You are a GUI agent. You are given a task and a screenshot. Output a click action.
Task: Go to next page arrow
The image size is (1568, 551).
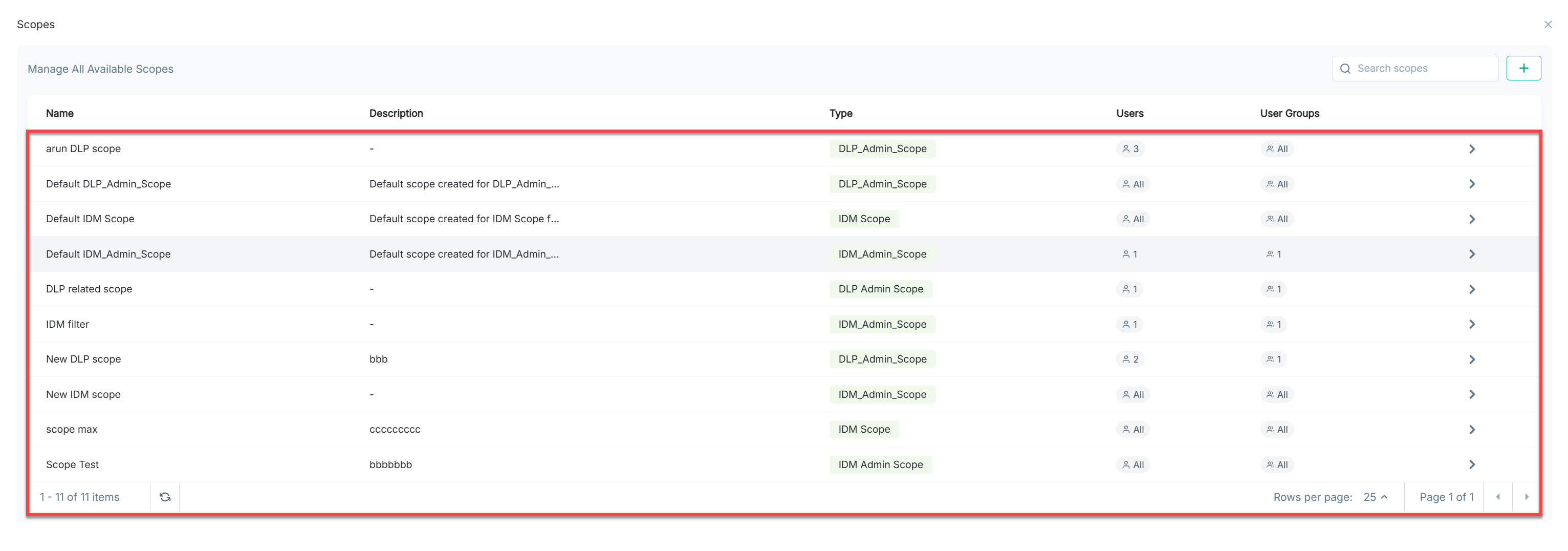tap(1526, 497)
